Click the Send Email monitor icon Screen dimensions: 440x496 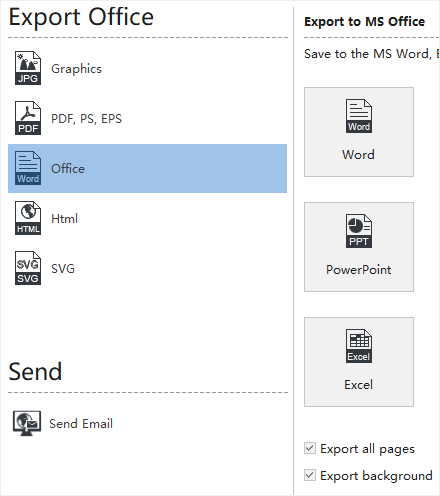27,423
